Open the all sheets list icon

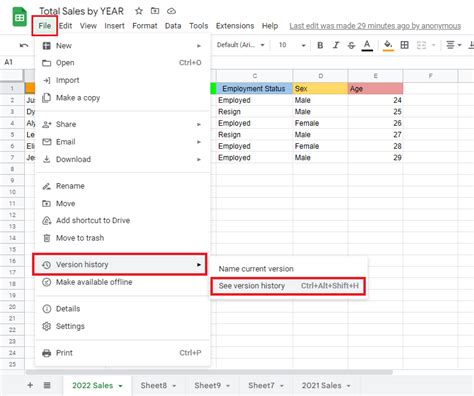[x=47, y=385]
